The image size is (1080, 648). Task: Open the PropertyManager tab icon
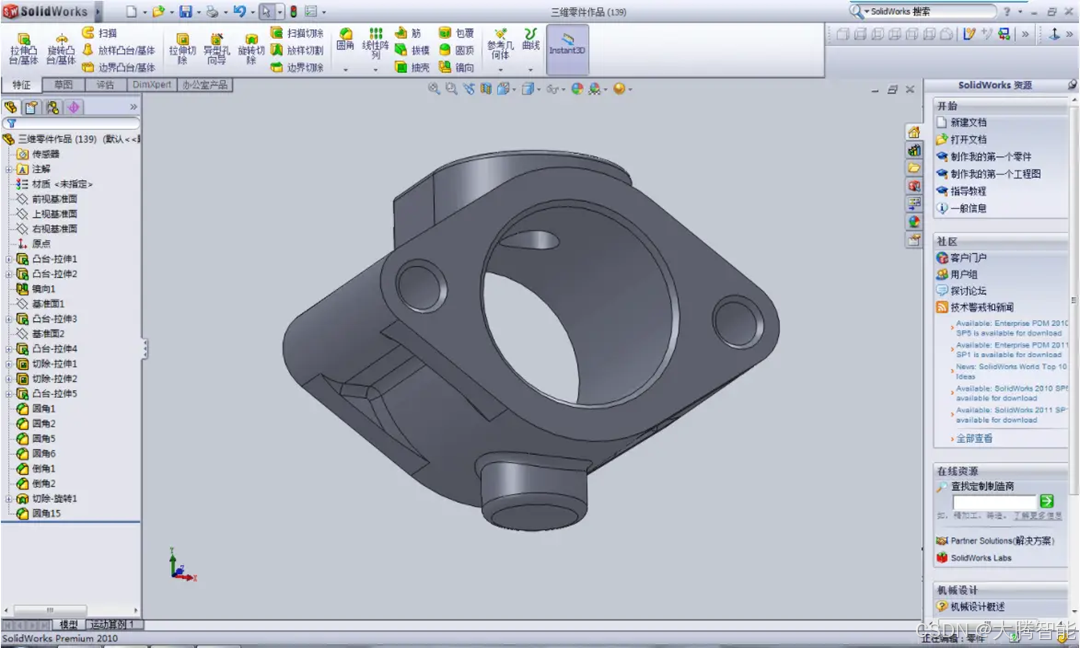tap(31, 107)
